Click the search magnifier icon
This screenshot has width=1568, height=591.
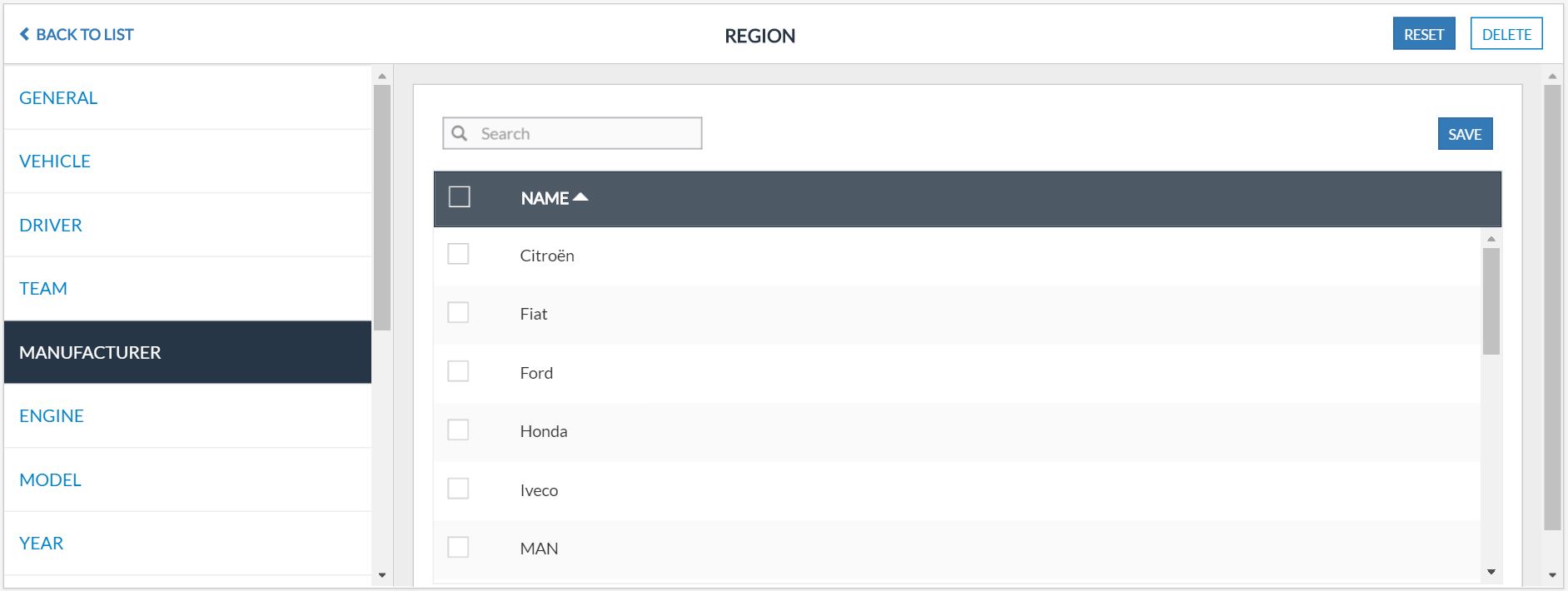tap(460, 133)
